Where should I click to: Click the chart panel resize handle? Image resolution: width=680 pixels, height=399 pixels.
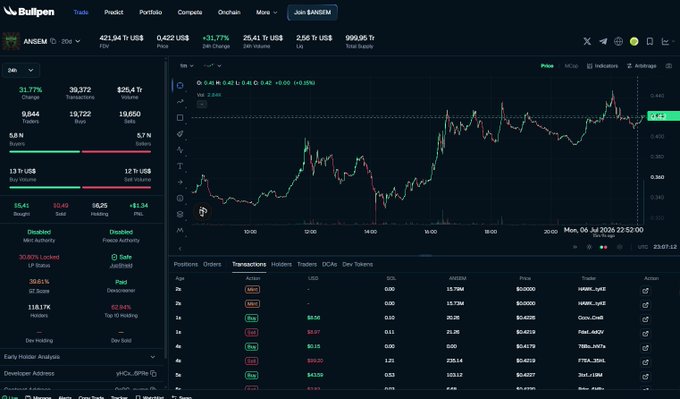point(425,255)
